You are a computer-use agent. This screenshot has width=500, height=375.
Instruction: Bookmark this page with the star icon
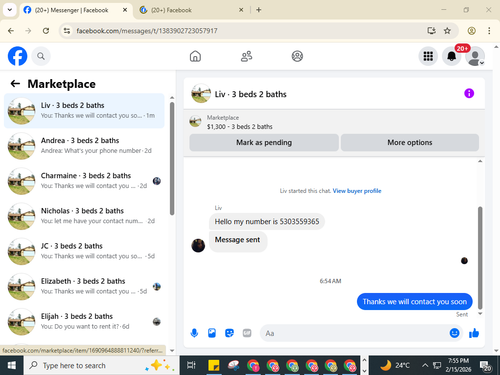447,31
